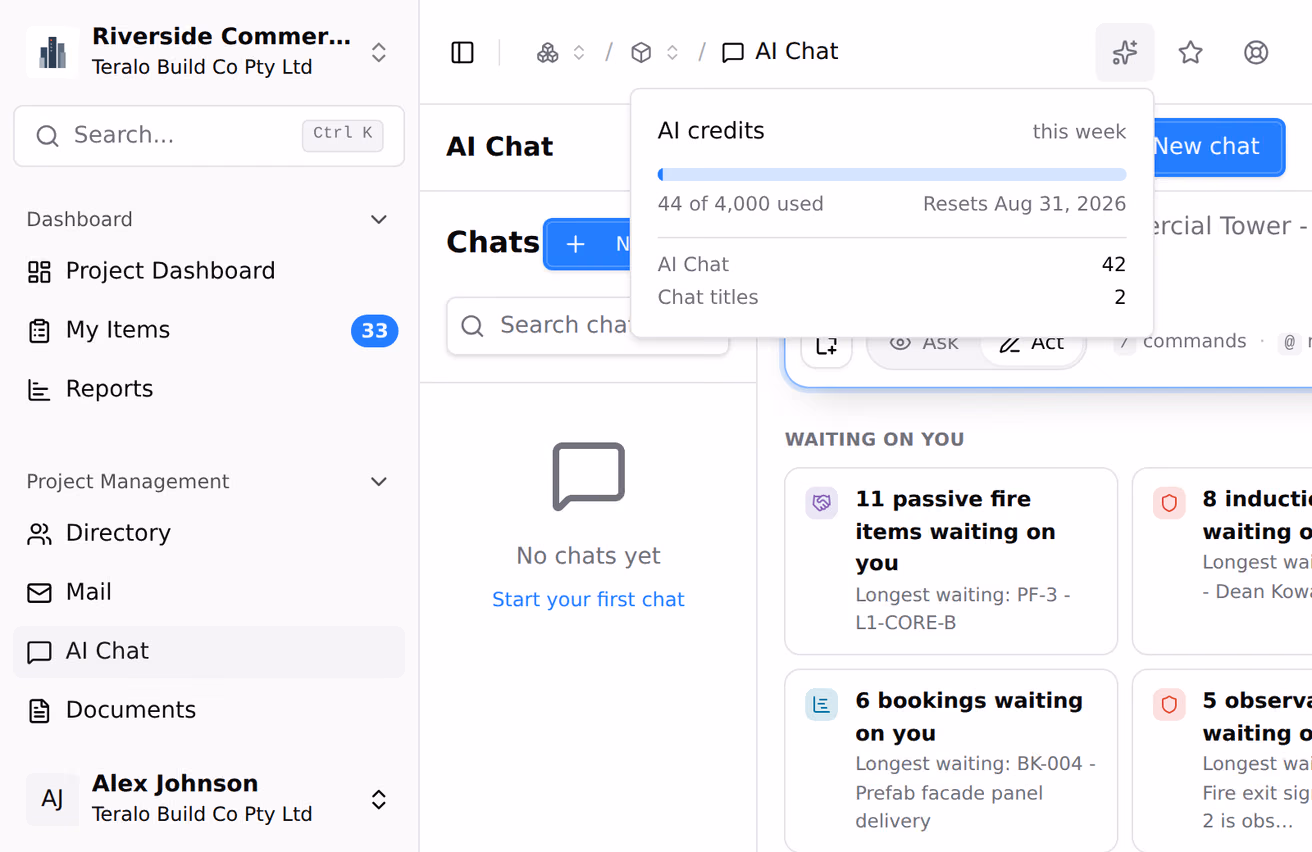Click the AI Chat credits row
This screenshot has height=852, width=1312.
pos(892,264)
